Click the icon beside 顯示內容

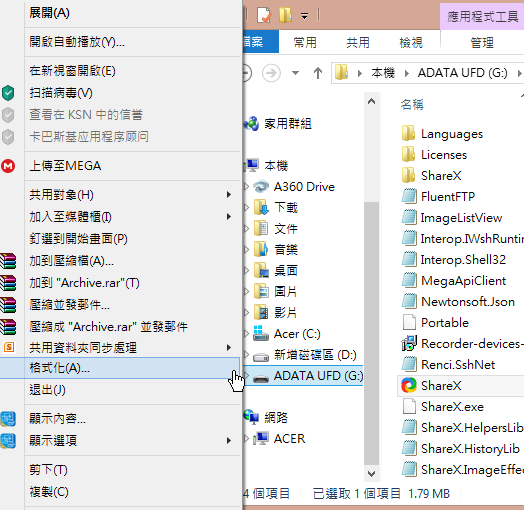pyautogui.click(x=8, y=419)
